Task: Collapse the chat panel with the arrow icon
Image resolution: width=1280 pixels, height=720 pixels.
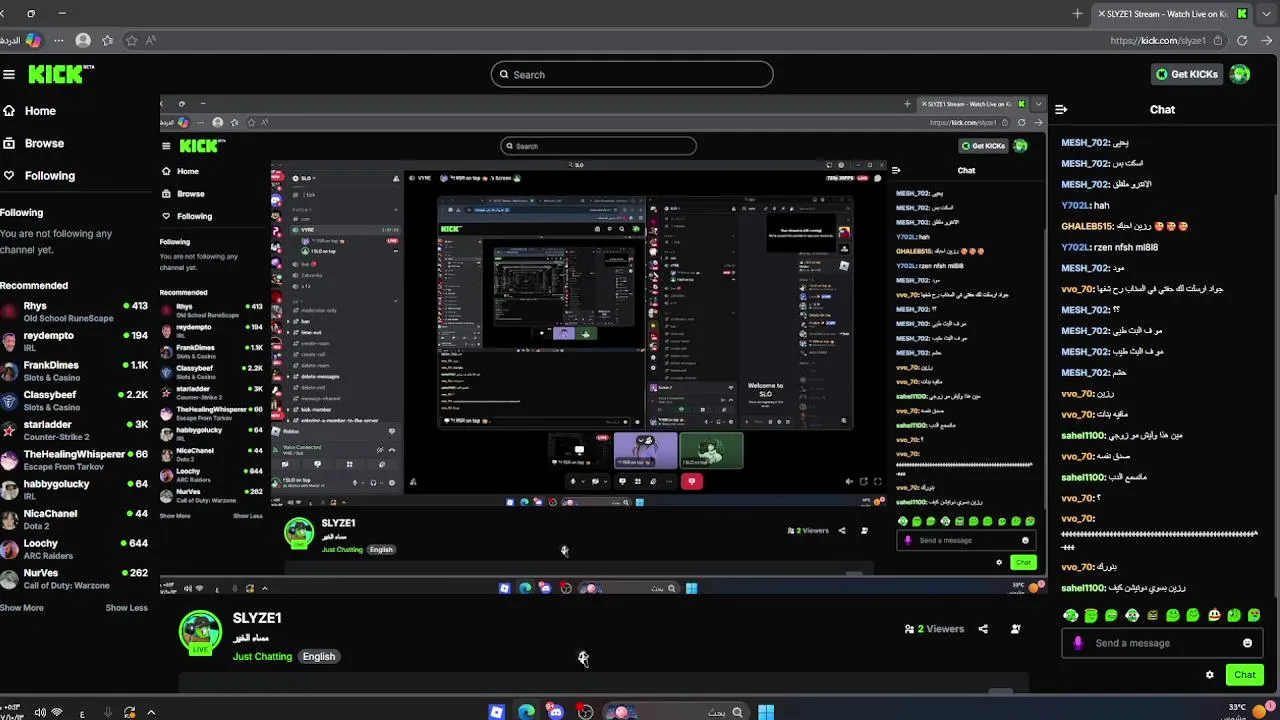Action: 1061,110
